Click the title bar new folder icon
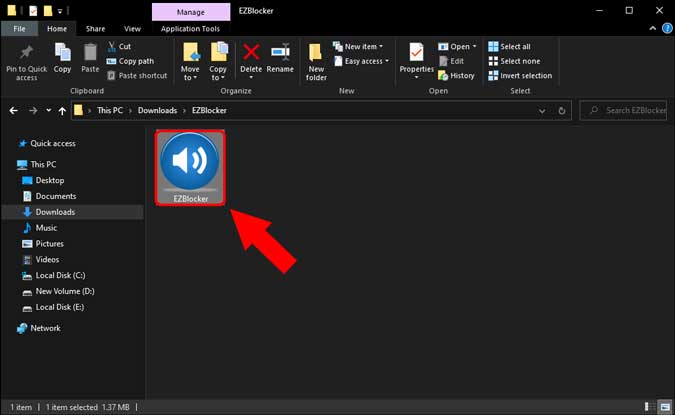Image resolution: width=675 pixels, height=415 pixels. [48, 11]
